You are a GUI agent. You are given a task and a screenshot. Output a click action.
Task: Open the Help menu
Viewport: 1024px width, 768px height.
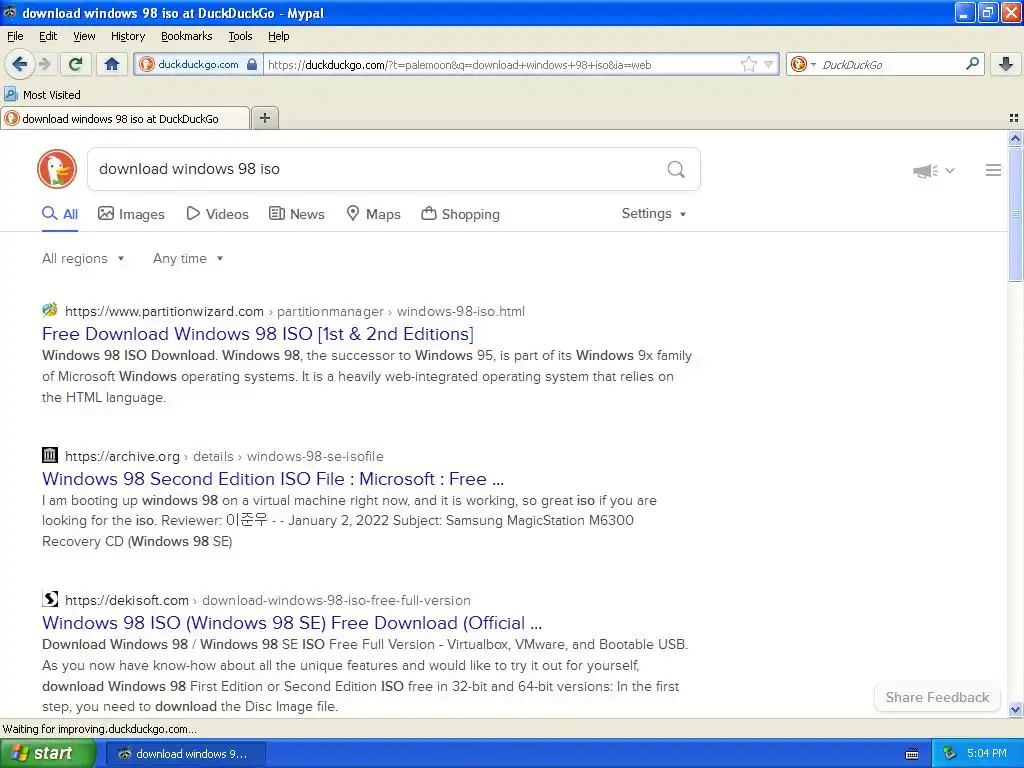point(278,36)
